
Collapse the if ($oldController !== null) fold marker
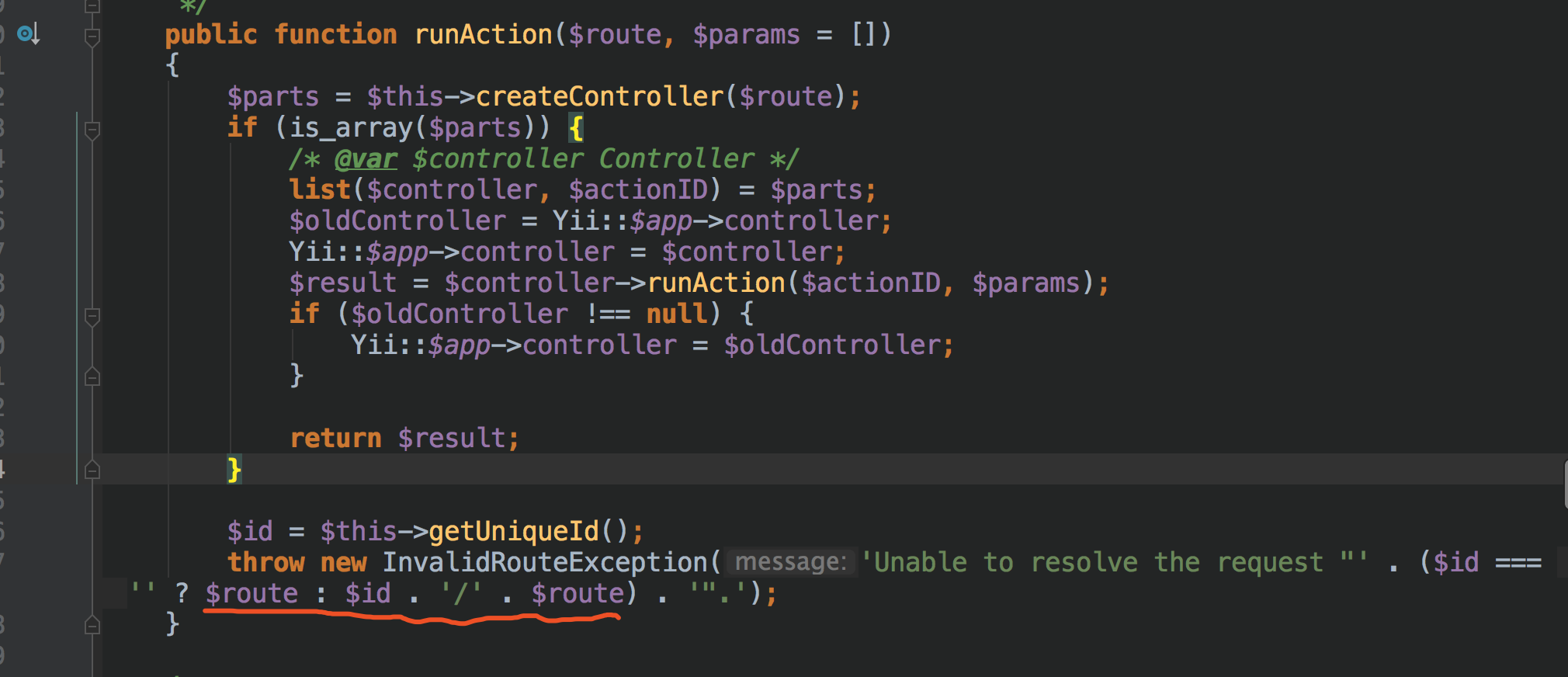coord(92,316)
